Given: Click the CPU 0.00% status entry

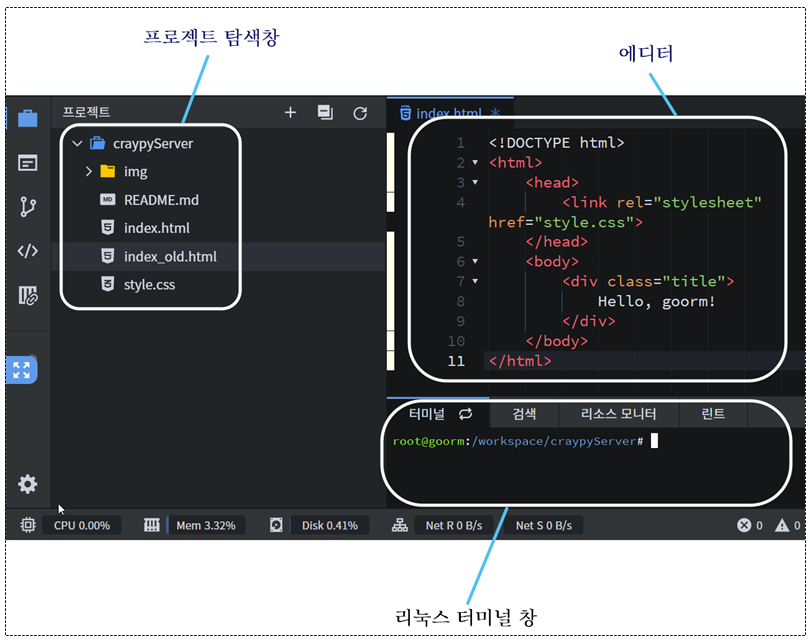Looking at the screenshot, I should pyautogui.click(x=82, y=525).
